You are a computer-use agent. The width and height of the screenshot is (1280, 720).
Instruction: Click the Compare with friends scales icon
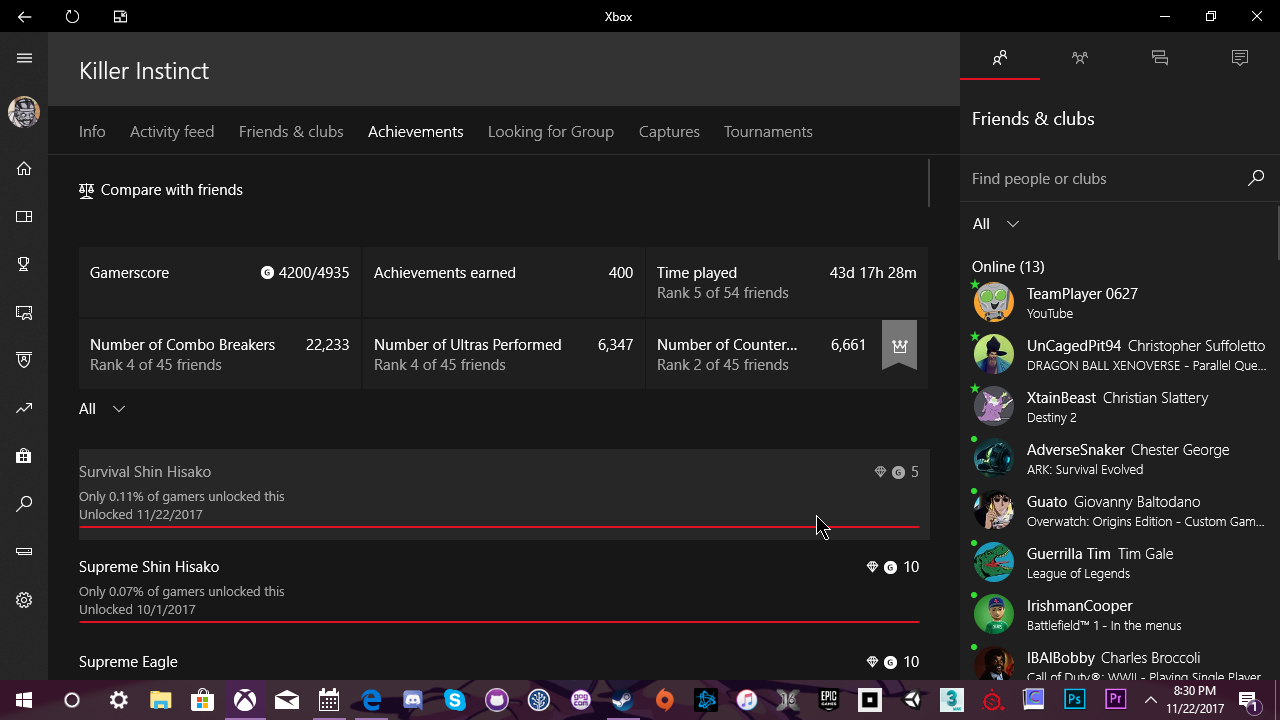pyautogui.click(x=86, y=190)
